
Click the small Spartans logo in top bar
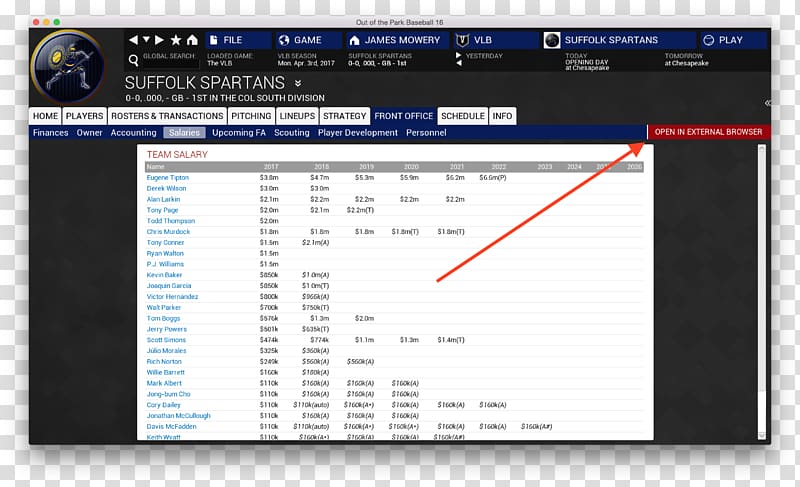552,40
